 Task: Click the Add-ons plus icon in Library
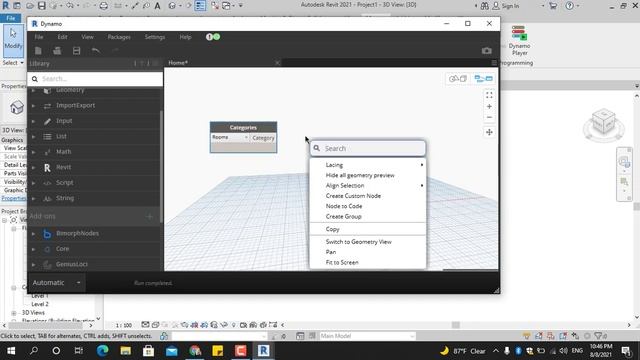coord(149,216)
